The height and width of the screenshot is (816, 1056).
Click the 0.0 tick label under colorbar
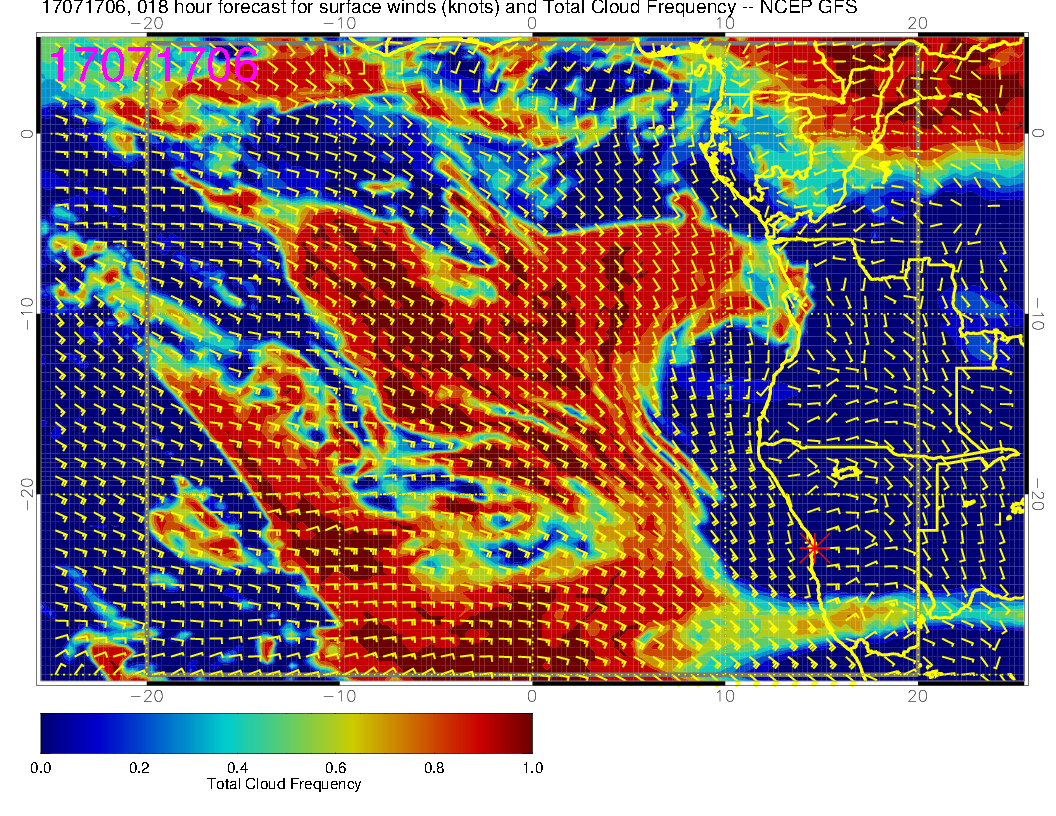(x=41, y=768)
